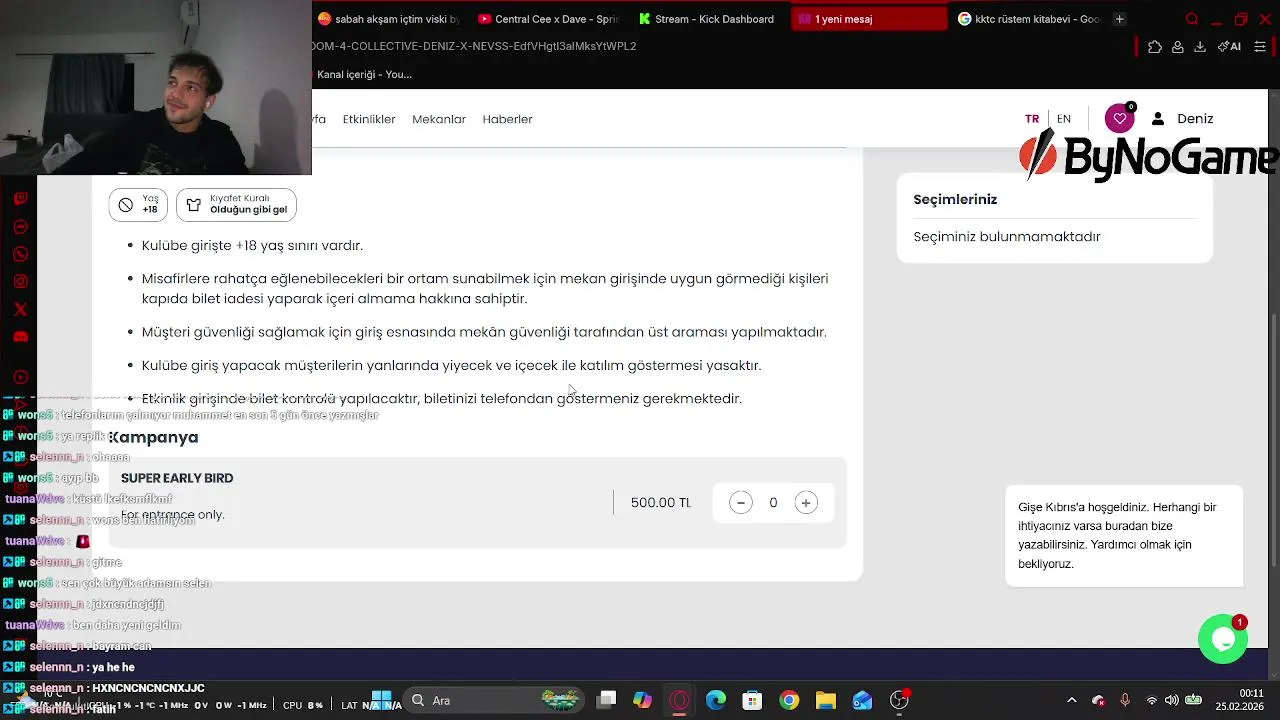The image size is (1280, 720).
Task: Click the Yaş +18 info badge
Action: click(138, 205)
